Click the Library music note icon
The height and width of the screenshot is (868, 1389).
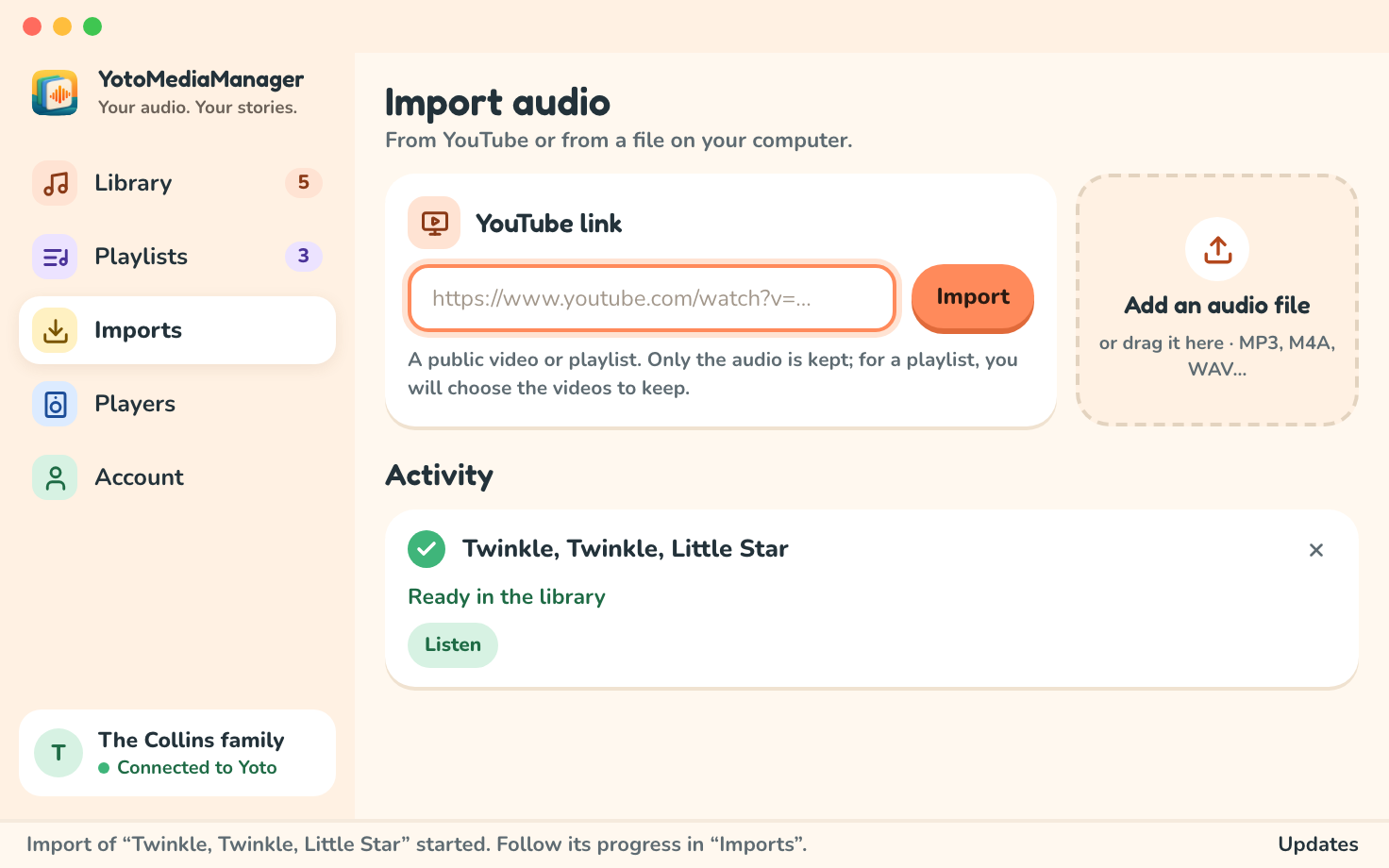(x=55, y=183)
